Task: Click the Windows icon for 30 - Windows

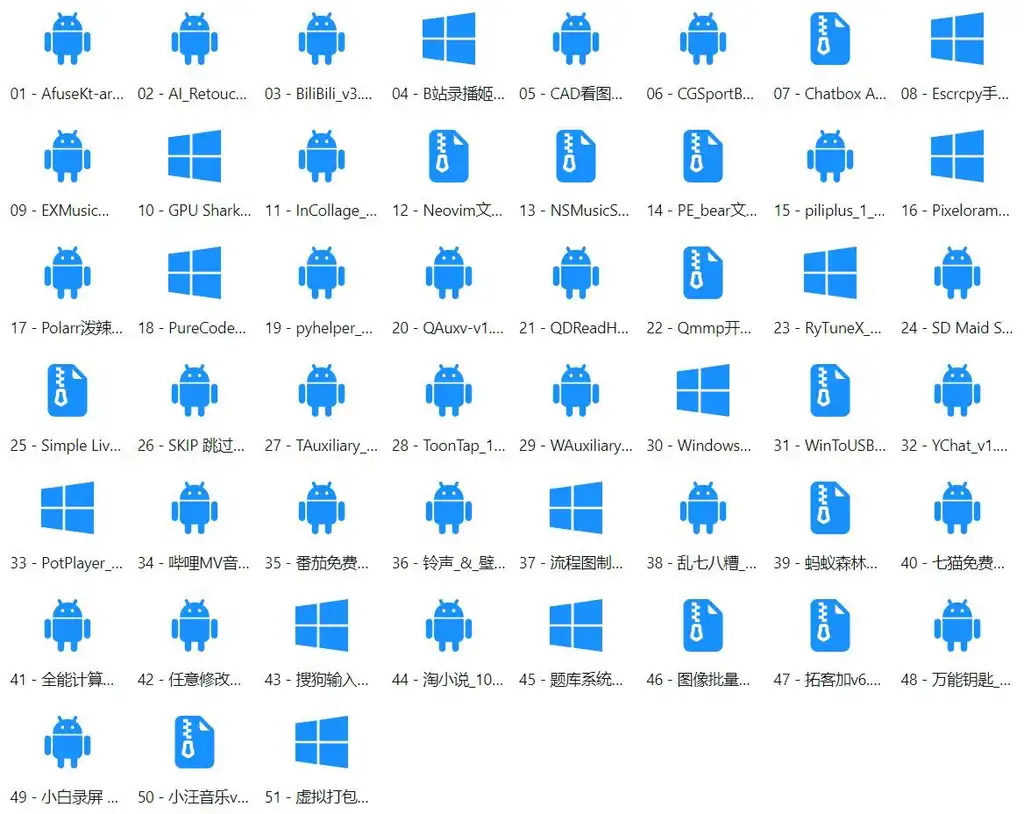Action: tap(703, 391)
